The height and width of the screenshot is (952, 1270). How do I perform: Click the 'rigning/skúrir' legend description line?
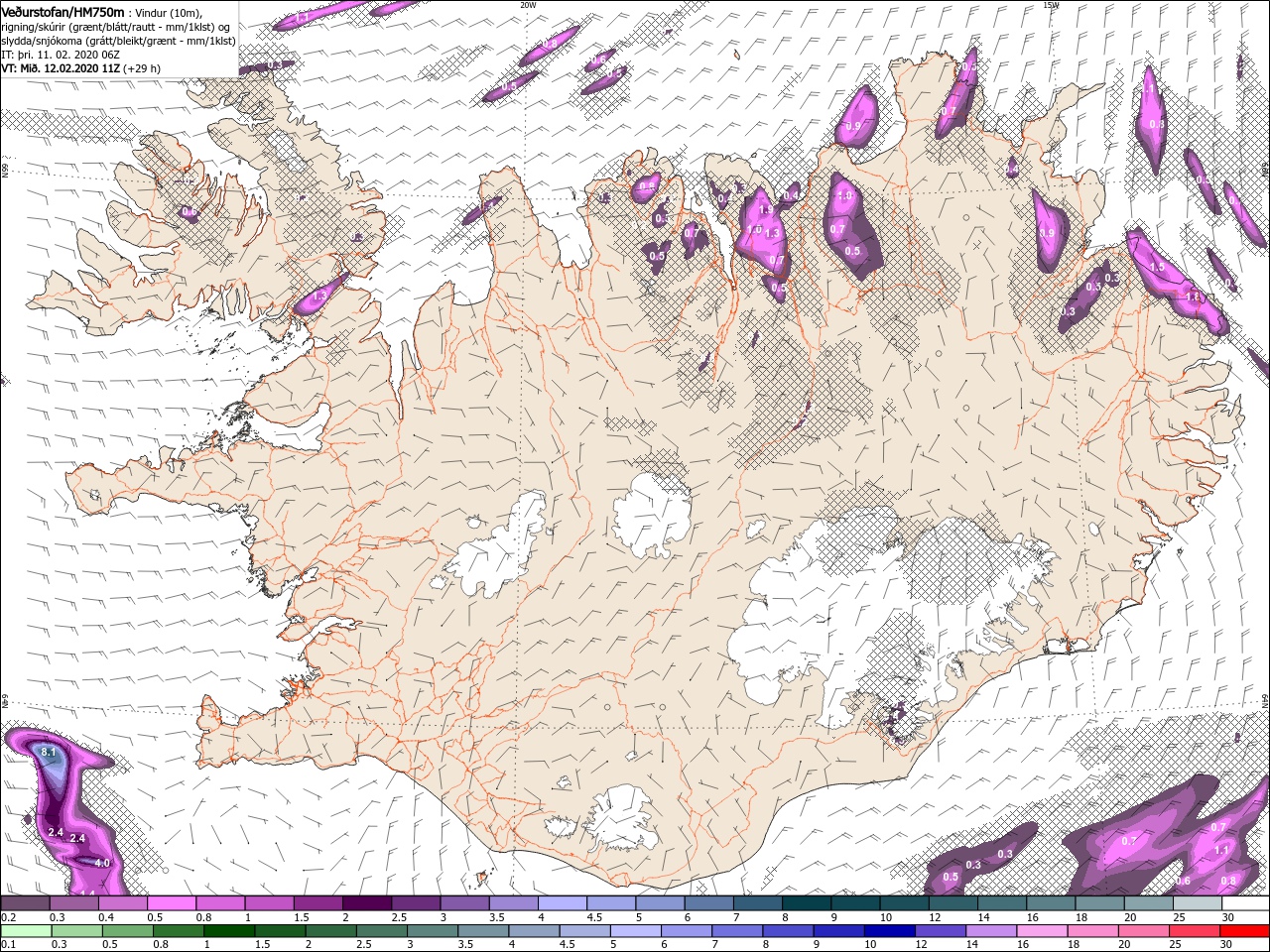coord(116,27)
